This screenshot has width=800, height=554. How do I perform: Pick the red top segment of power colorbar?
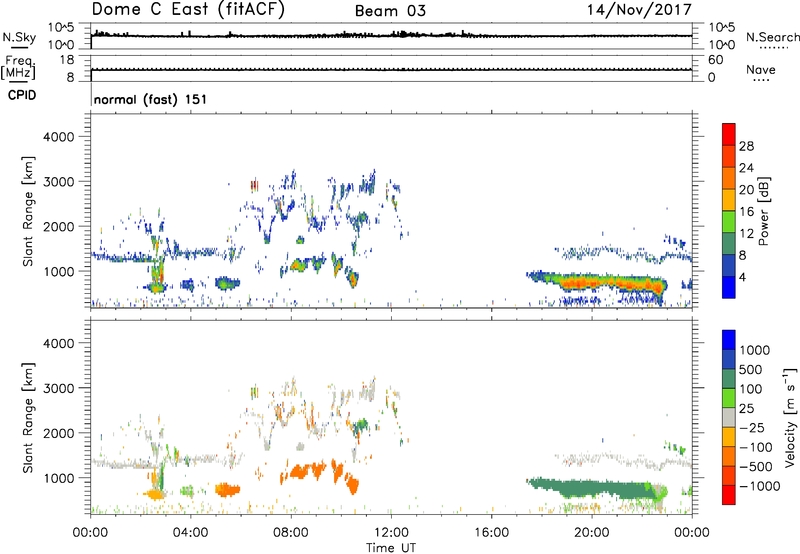coord(729,134)
